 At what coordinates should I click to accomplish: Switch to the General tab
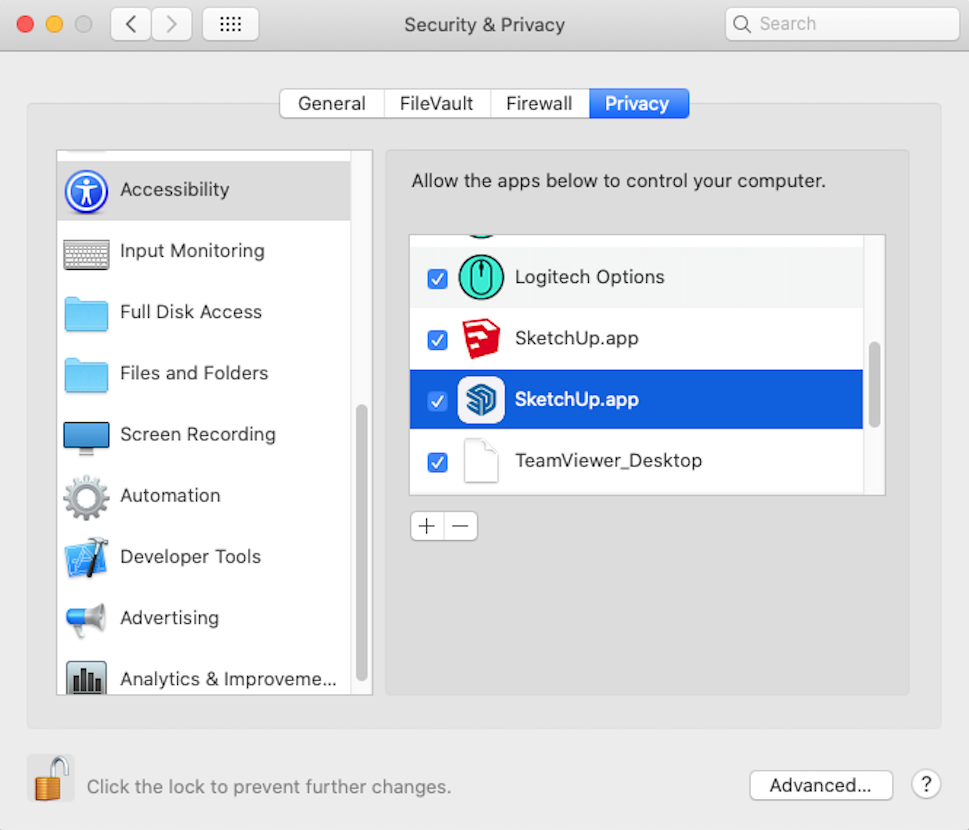pyautogui.click(x=331, y=104)
